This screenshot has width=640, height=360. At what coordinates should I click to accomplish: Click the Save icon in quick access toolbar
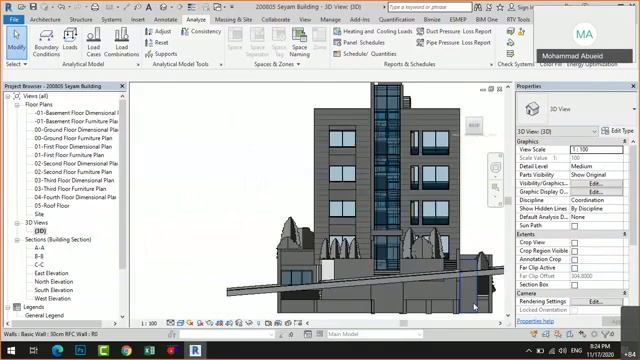tap(33, 7)
